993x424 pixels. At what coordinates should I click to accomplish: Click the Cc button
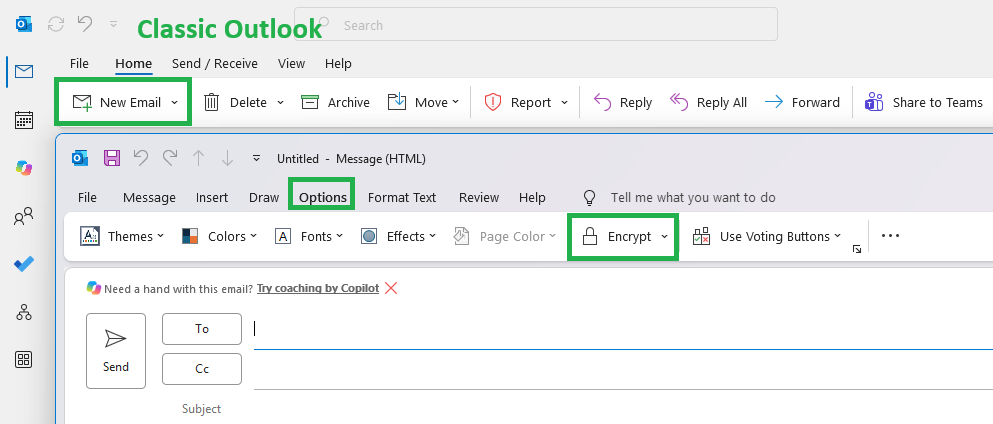click(x=202, y=369)
